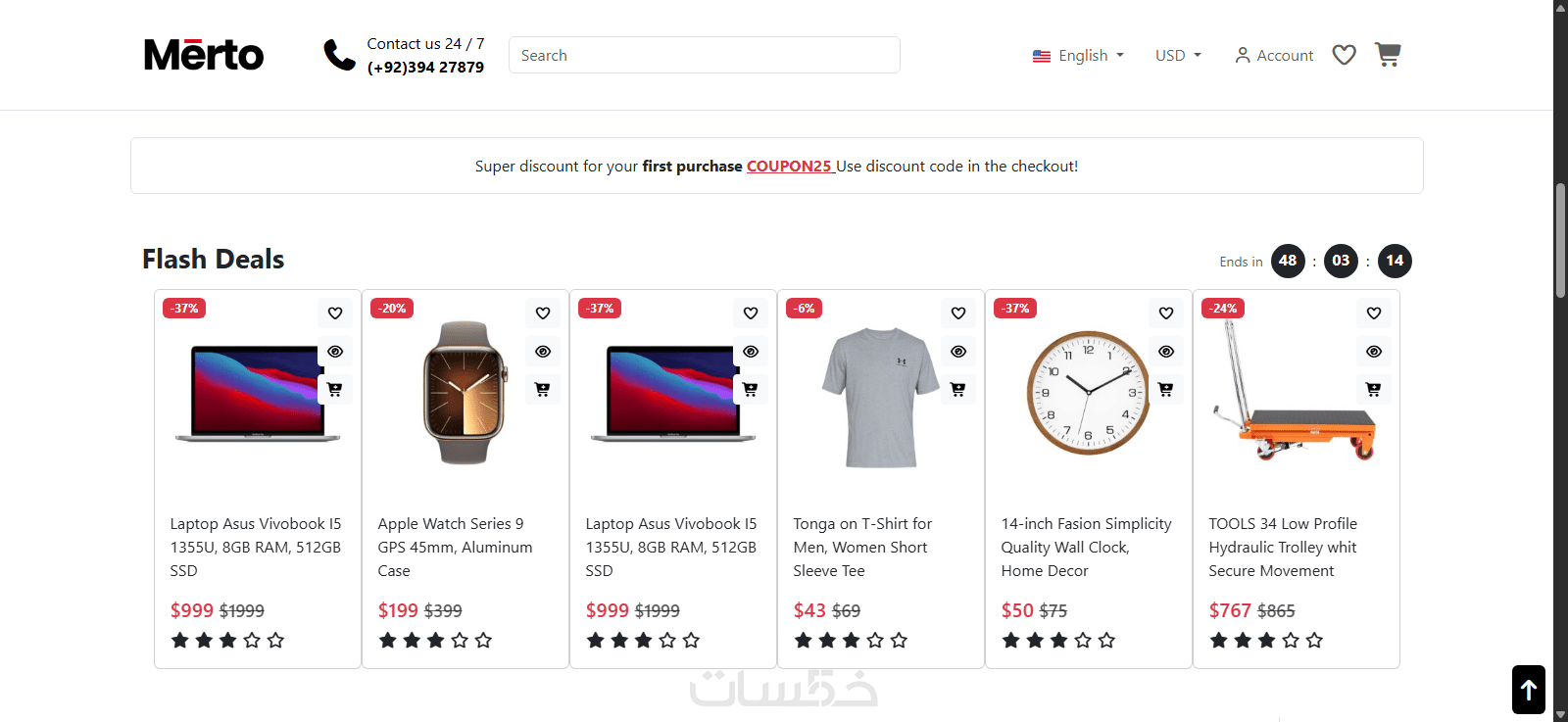Open the Tonga grey T-Shirt product image
1568x722 pixels.
point(880,397)
